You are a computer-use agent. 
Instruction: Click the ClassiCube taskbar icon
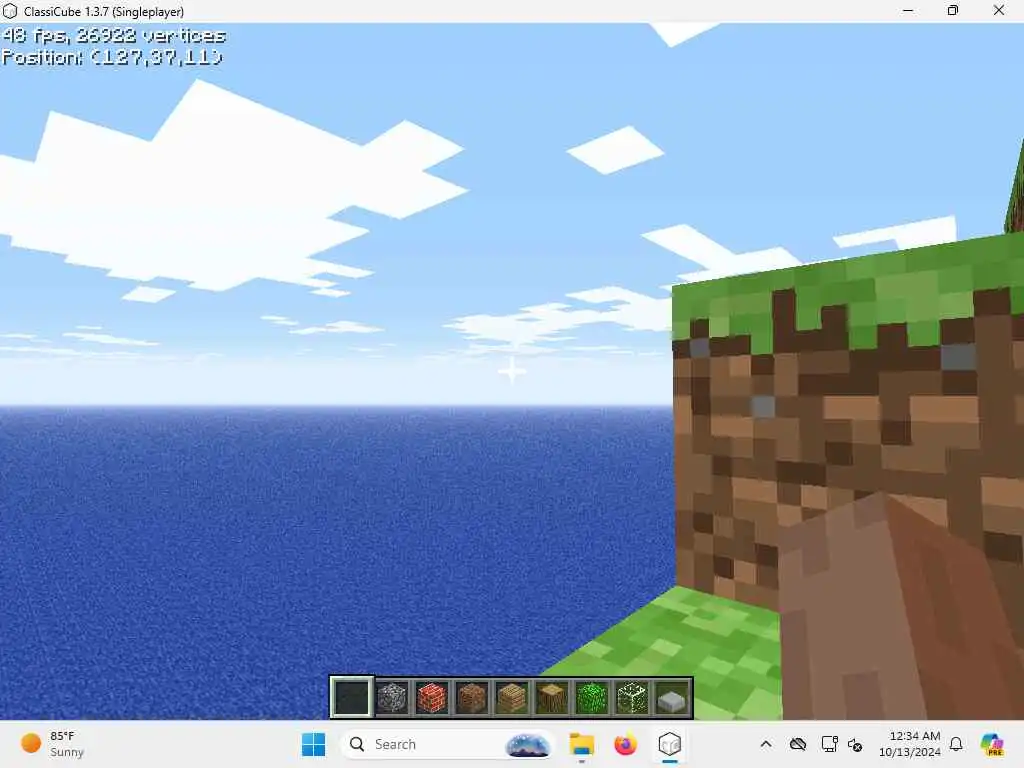tap(669, 744)
